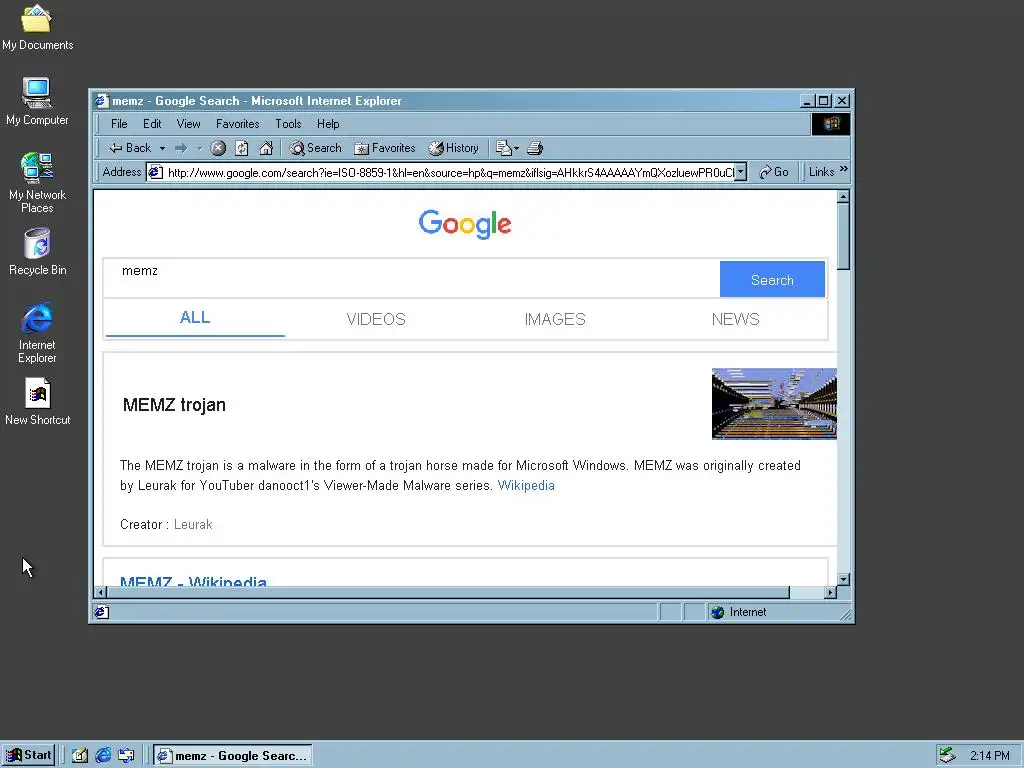The image size is (1024, 768).
Task: Open the History toolbar pane
Action: click(x=454, y=148)
